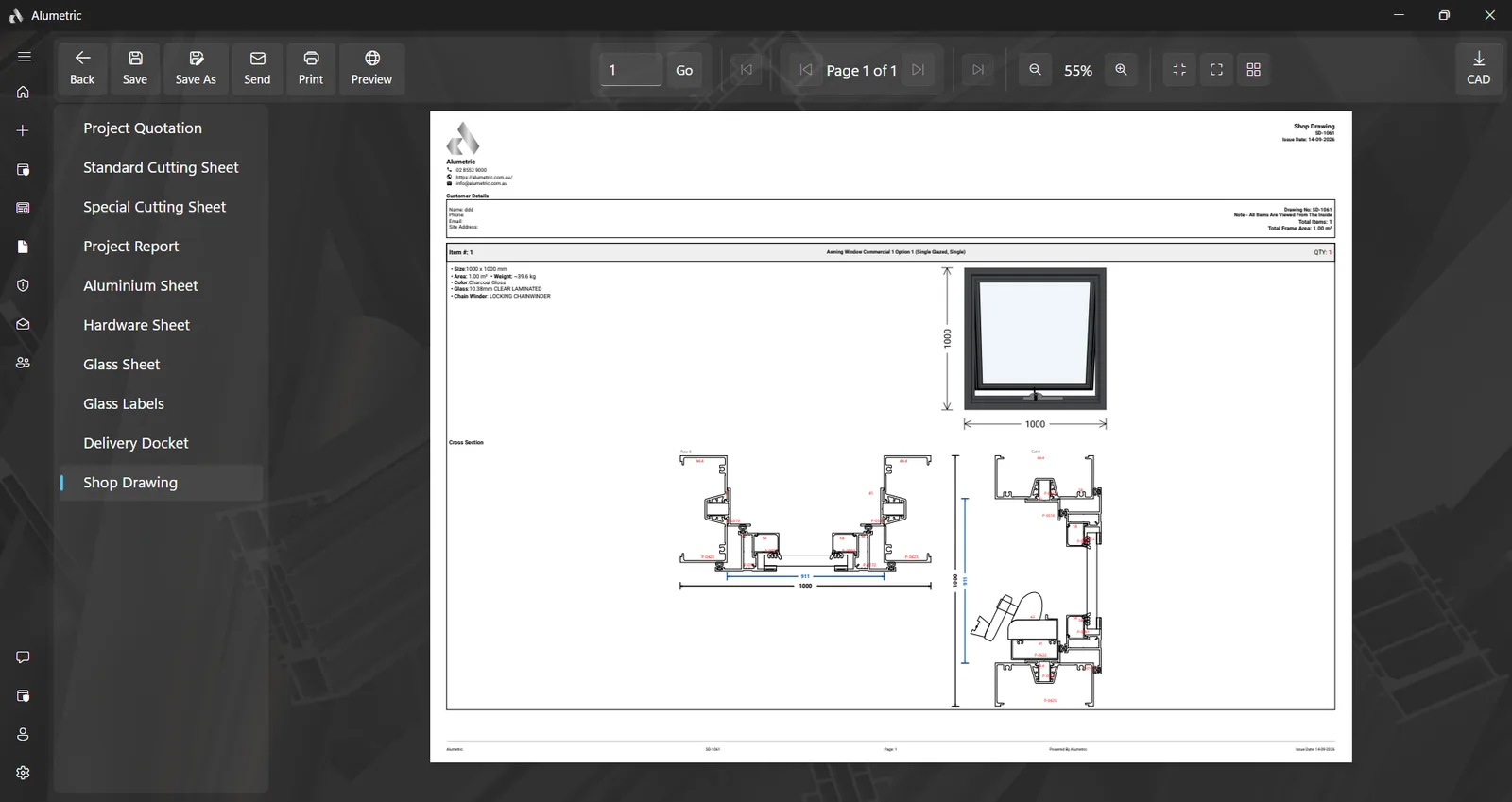Image resolution: width=1512 pixels, height=802 pixels.
Task: Select Project Report
Action: (x=162, y=247)
